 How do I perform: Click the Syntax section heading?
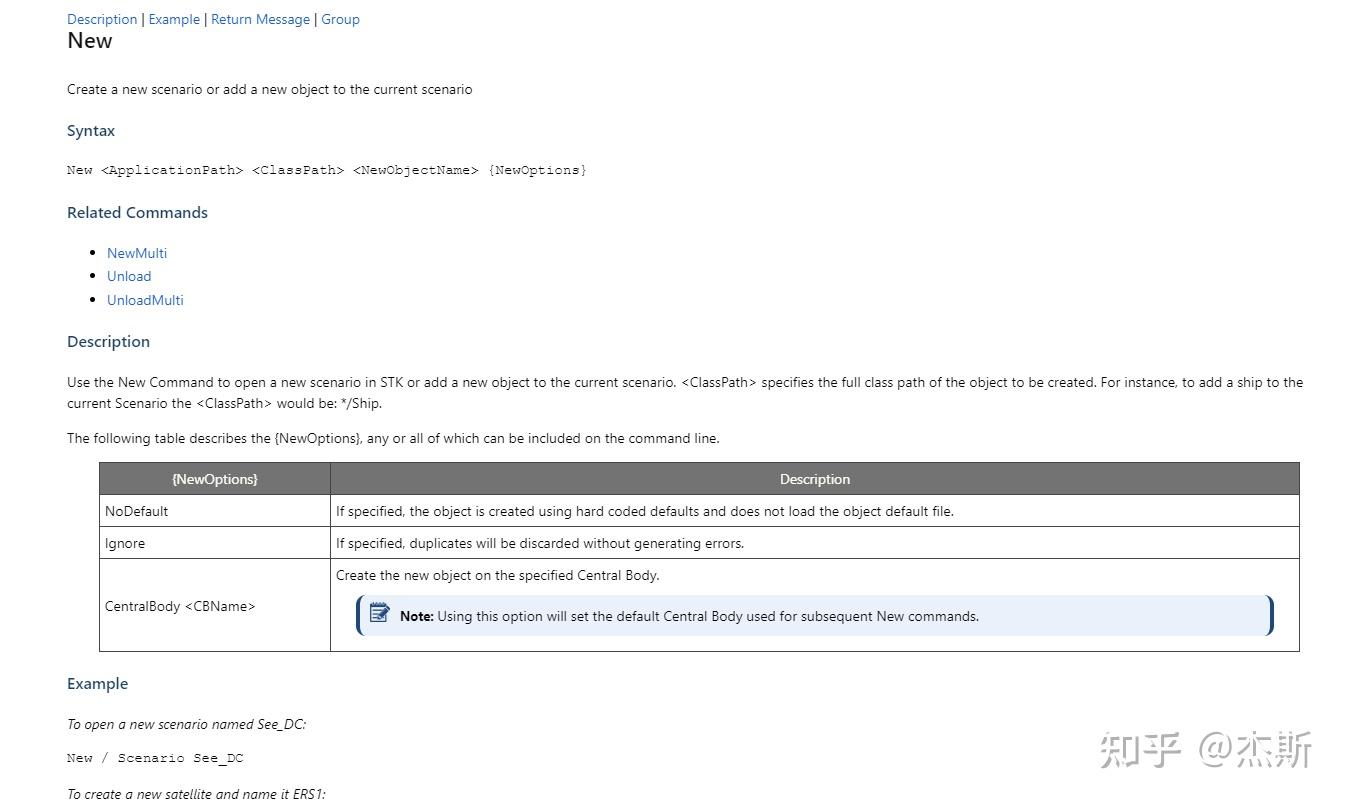pos(91,131)
